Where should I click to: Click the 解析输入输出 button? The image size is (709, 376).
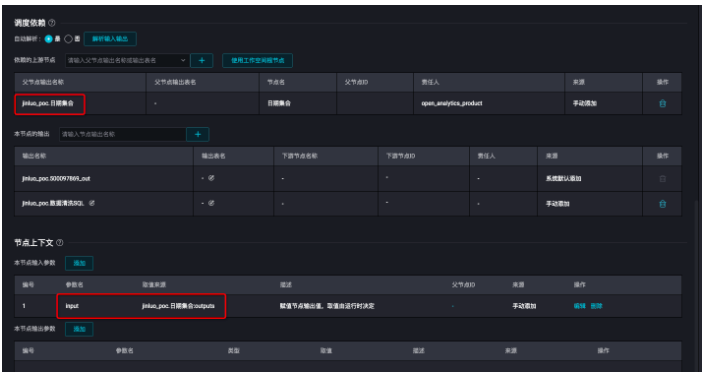[110, 39]
